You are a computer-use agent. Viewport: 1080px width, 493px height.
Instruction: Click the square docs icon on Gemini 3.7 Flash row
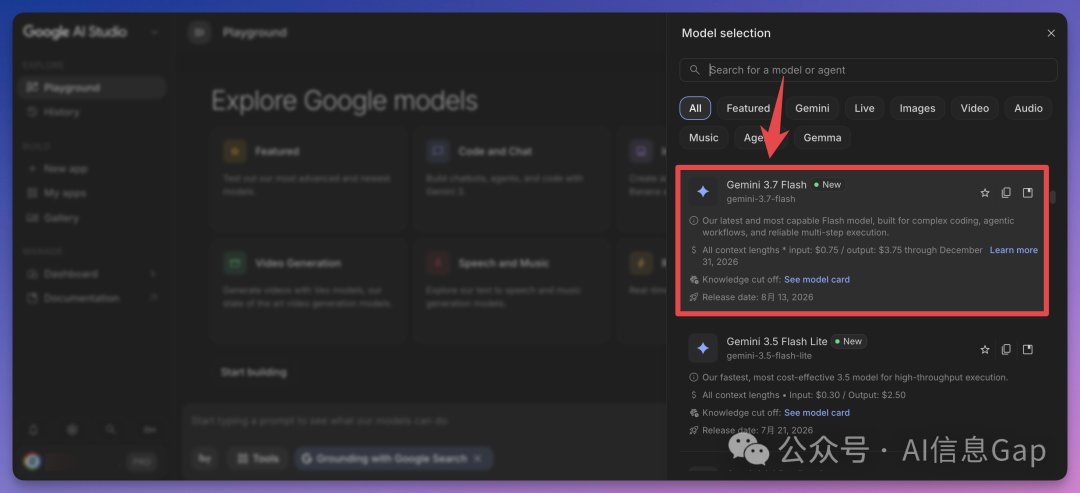[x=1028, y=193]
